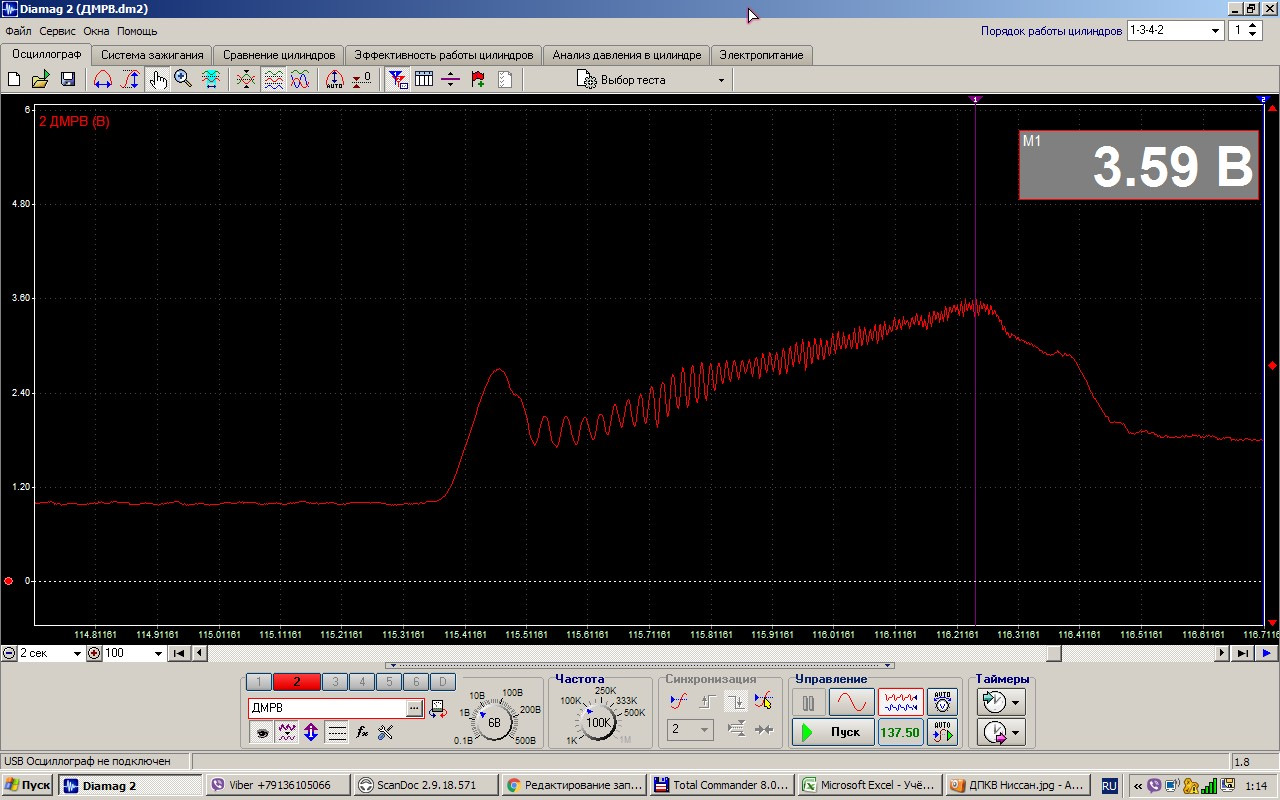Screen dimensions: 1280x800
Task: Open the Сервис menu
Action: (x=58, y=31)
